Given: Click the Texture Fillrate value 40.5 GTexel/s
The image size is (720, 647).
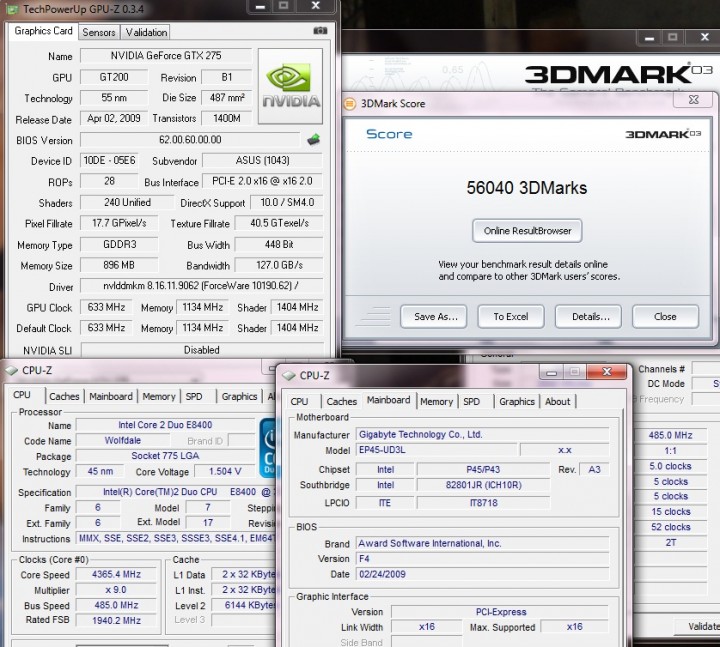Looking at the screenshot, I should [x=279, y=224].
